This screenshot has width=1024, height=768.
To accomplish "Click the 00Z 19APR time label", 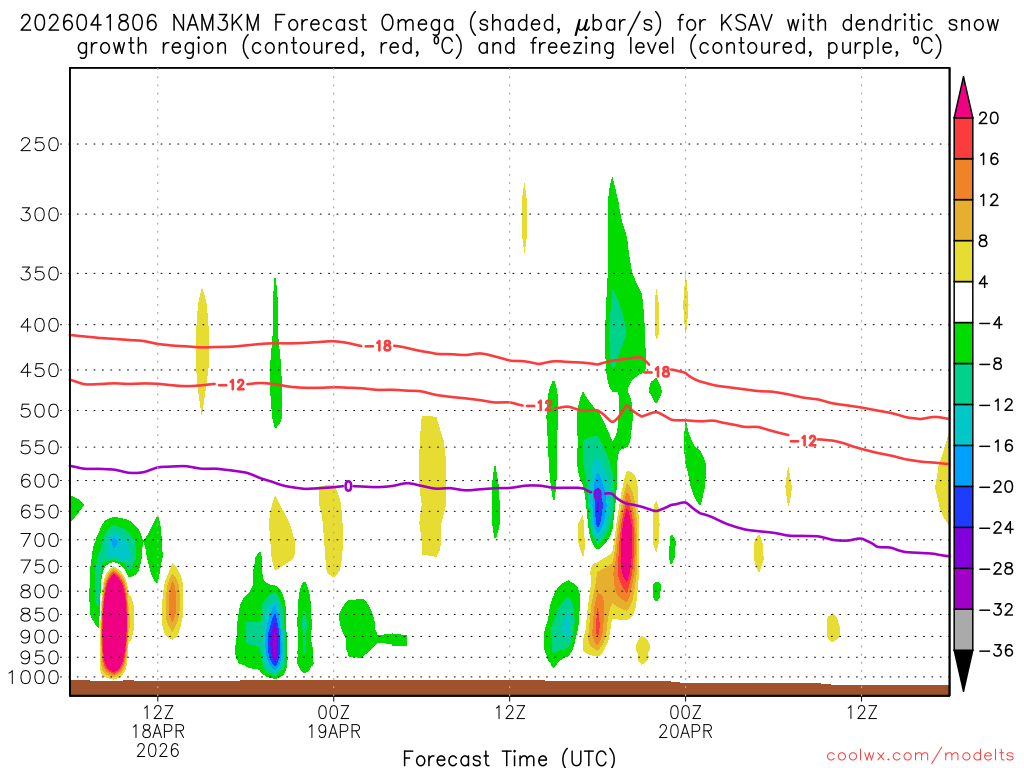I will [x=334, y=722].
